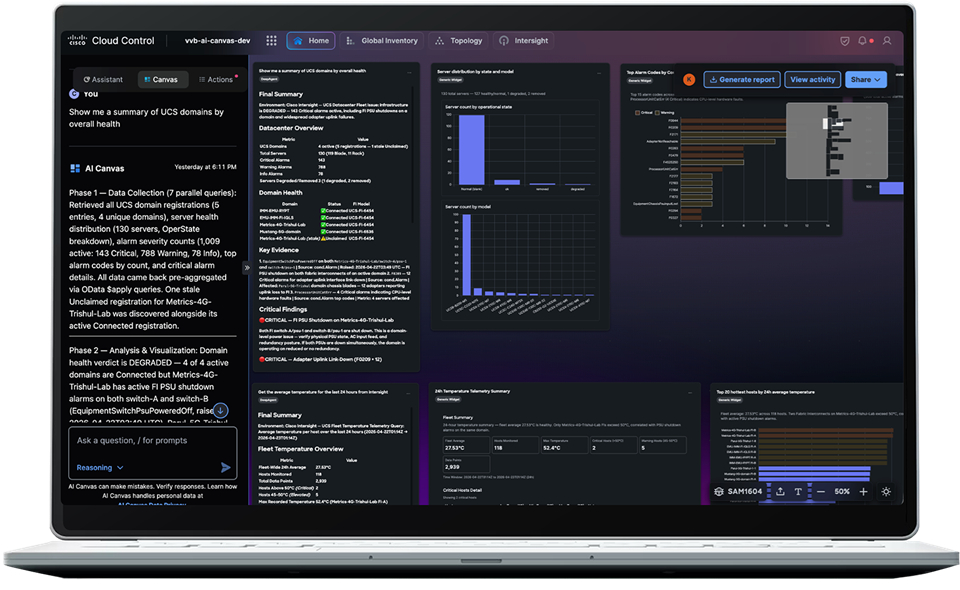Click the 'Key Evidence' heading
The image size is (960, 590).
click(279, 250)
